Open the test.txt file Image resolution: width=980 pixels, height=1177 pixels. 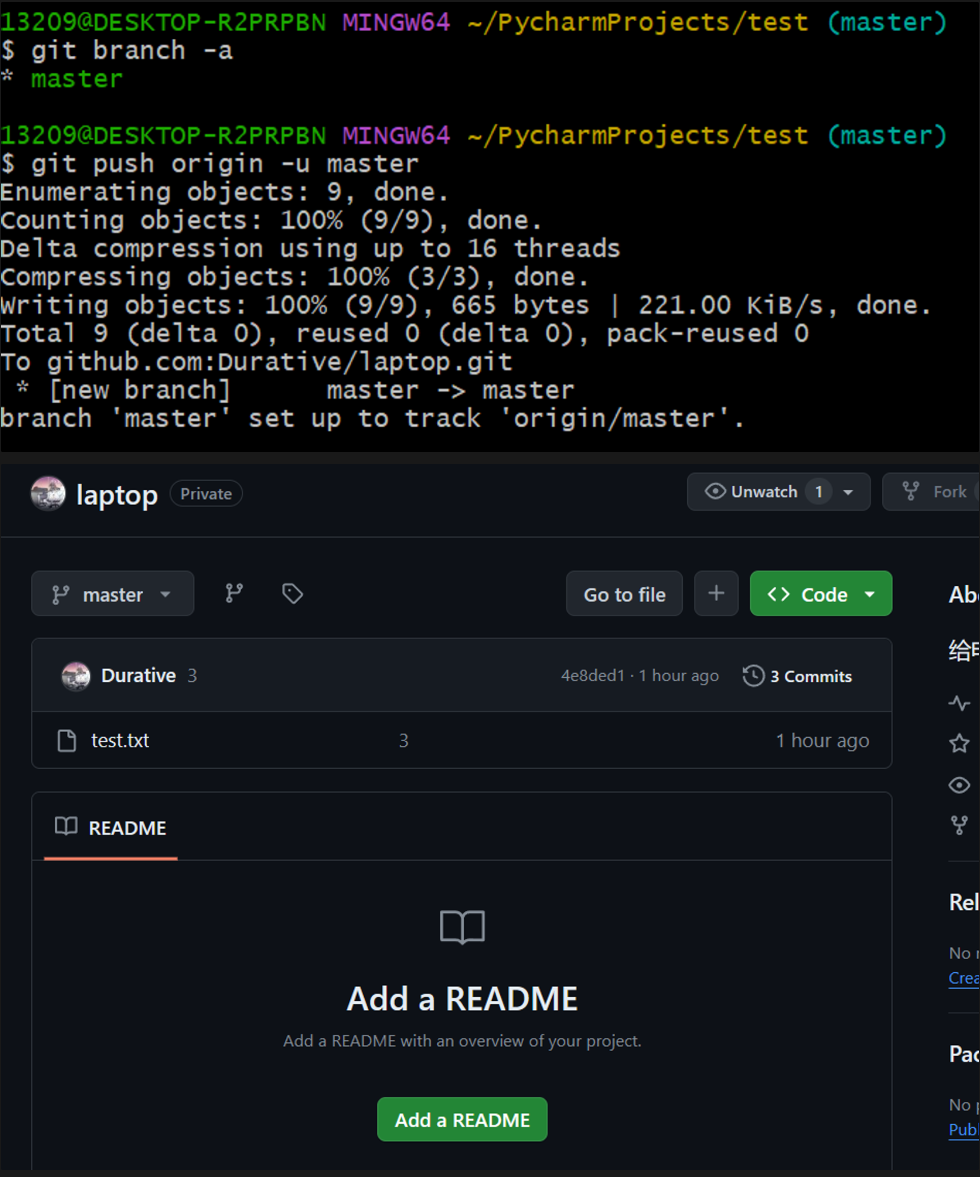120,741
